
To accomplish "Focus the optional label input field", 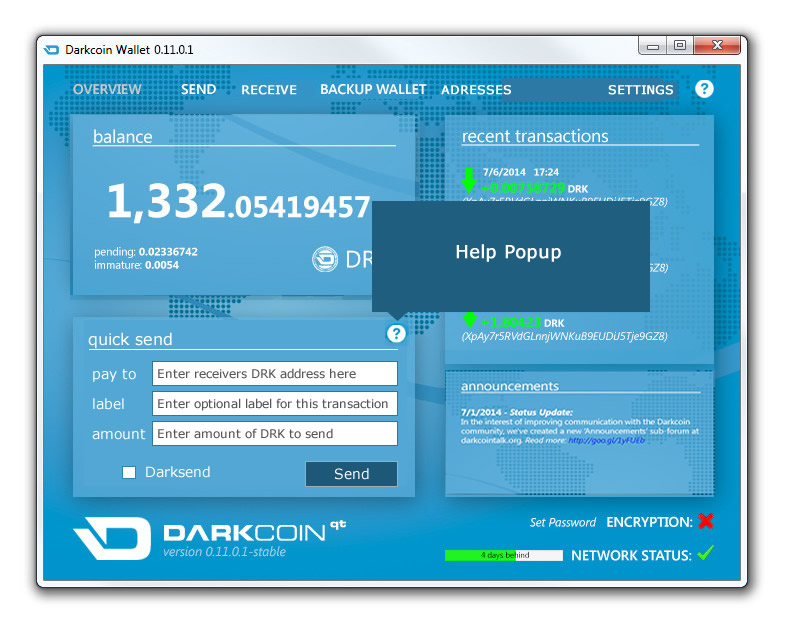I will (275, 403).
